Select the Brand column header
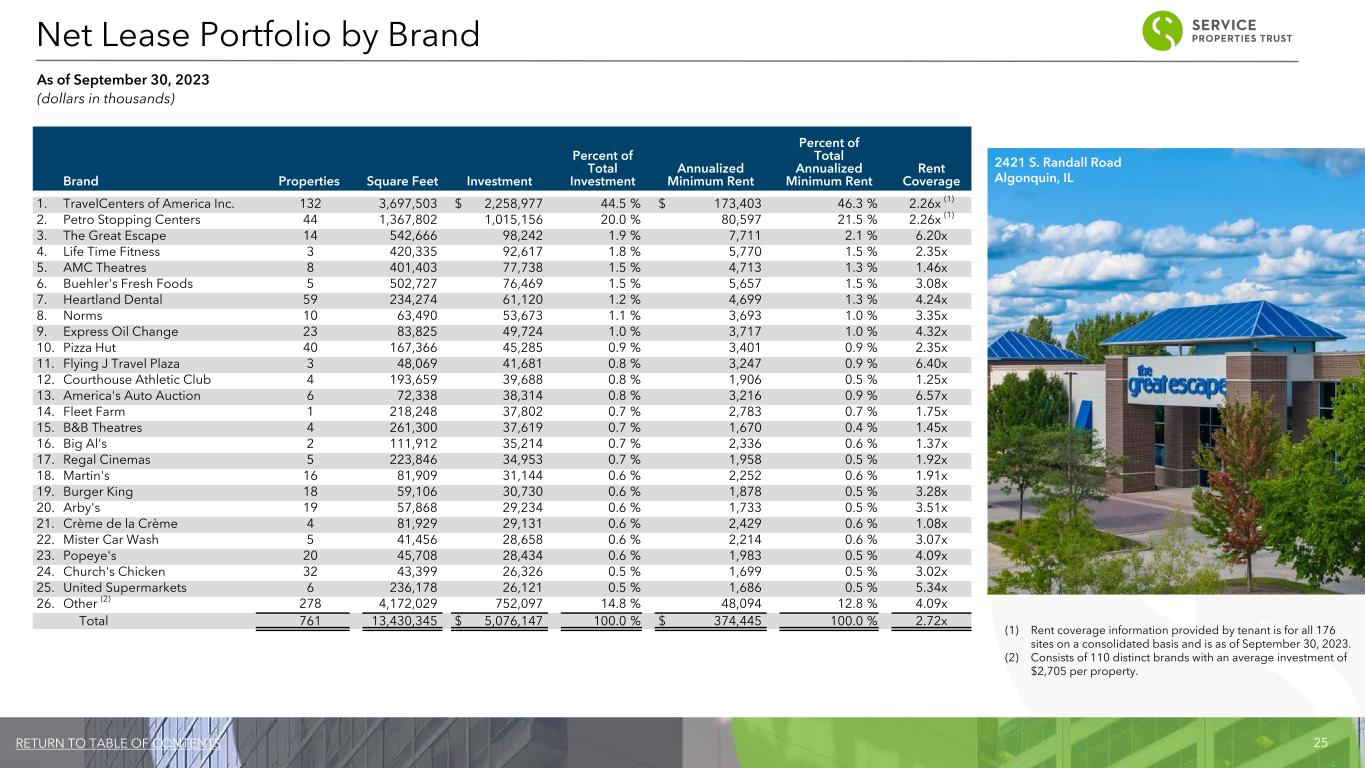The width and height of the screenshot is (1365, 768). [80, 181]
